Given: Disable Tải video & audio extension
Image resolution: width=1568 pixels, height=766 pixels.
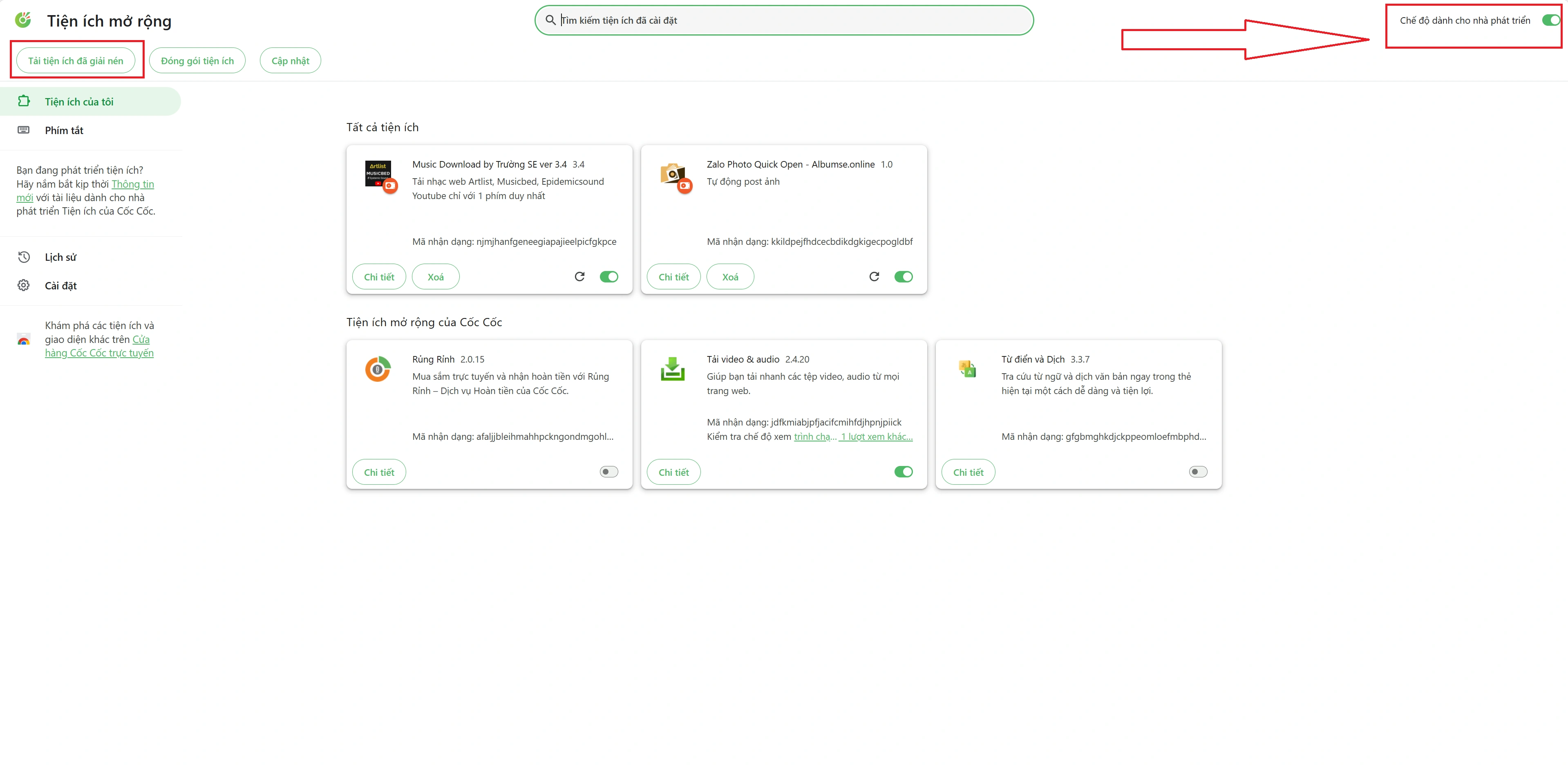Looking at the screenshot, I should click(x=903, y=472).
